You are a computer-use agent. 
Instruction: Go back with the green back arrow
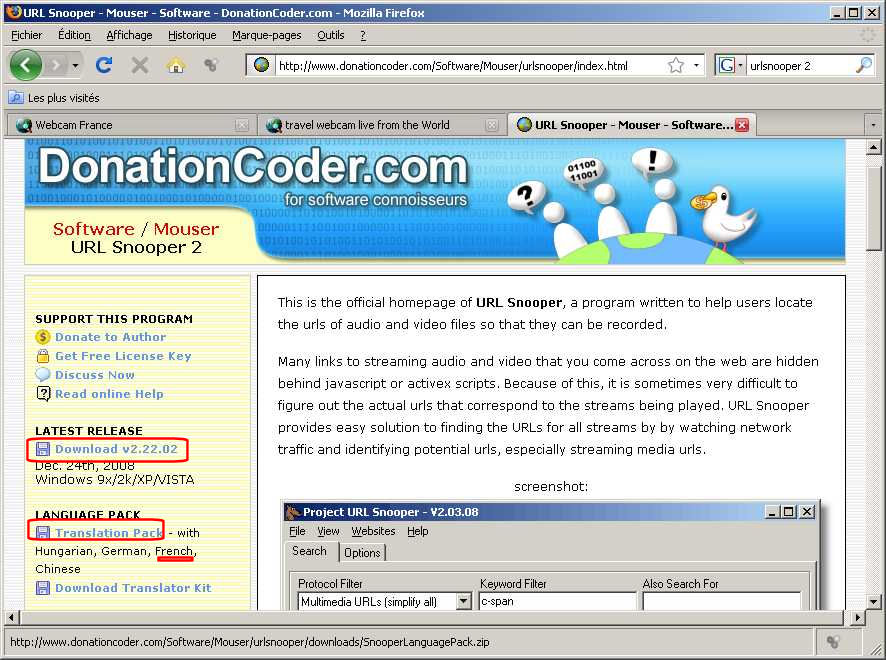pyautogui.click(x=25, y=65)
